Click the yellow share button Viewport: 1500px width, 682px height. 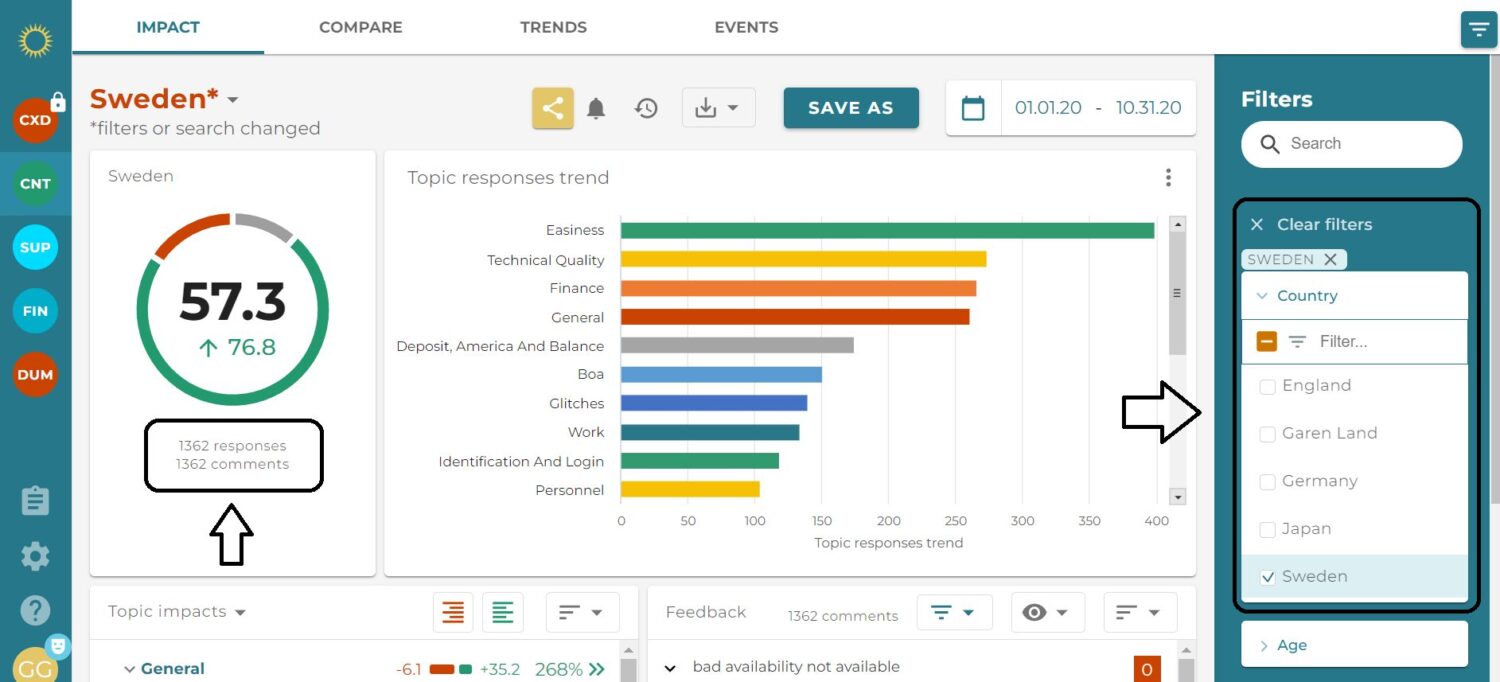pyautogui.click(x=553, y=108)
